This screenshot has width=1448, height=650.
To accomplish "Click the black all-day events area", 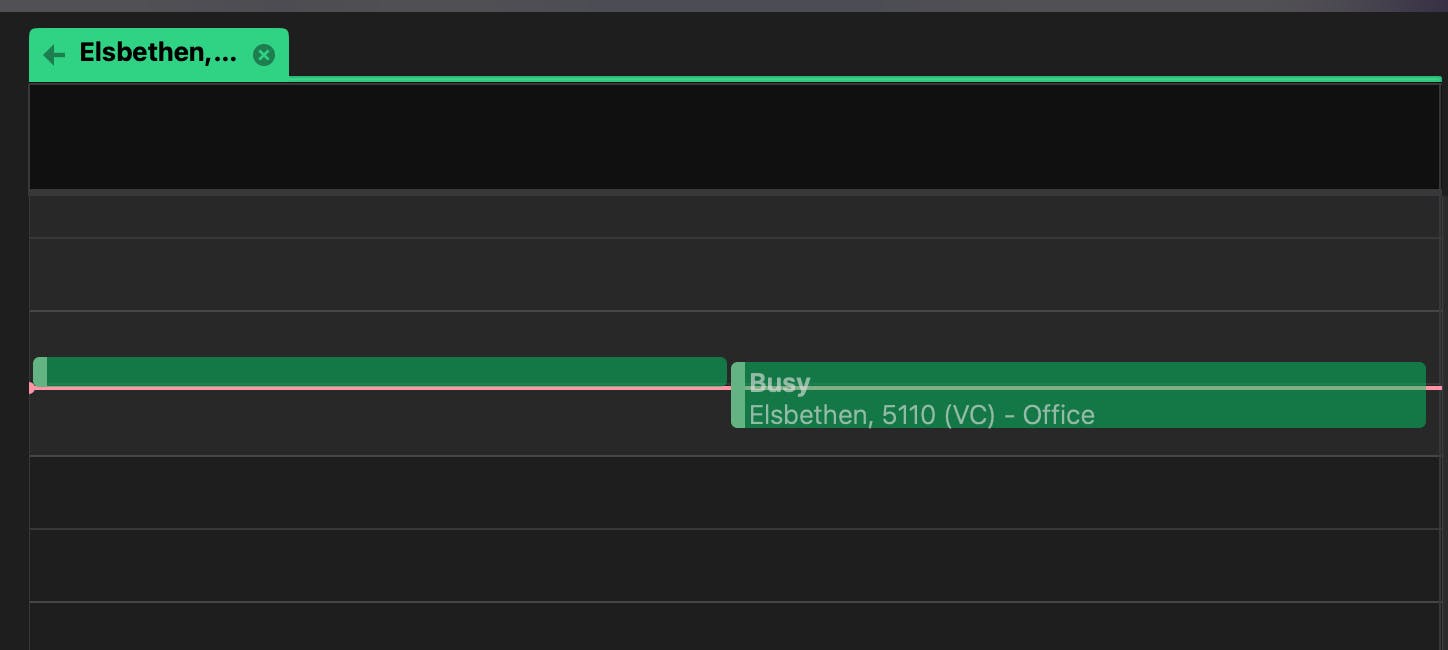I will point(734,137).
